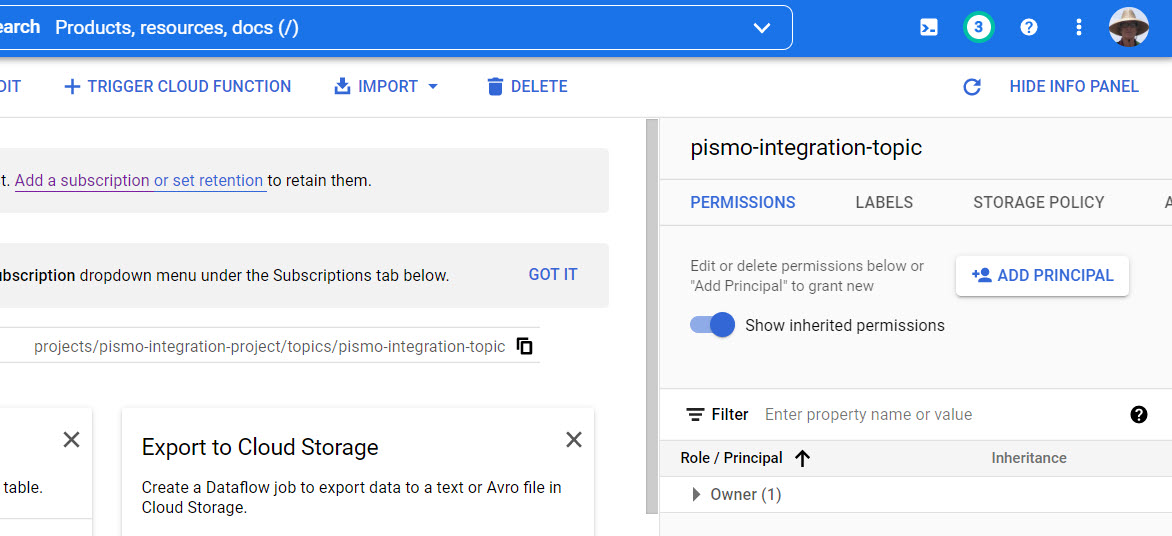Open the three-dot settings menu
Image resolution: width=1172 pixels, height=536 pixels.
1078,28
